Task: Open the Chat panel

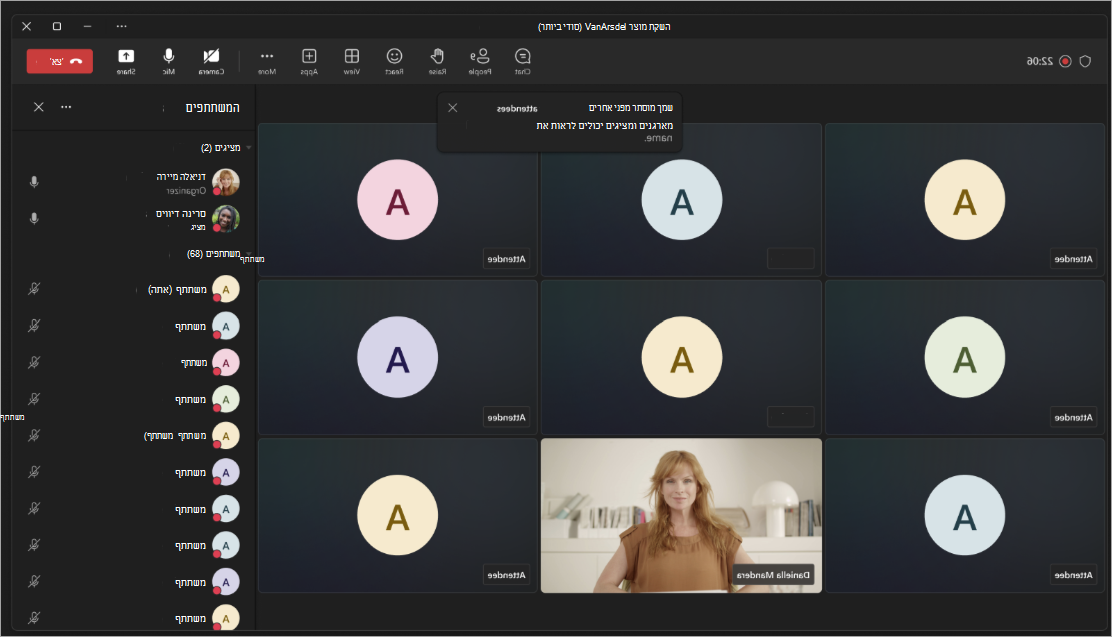Action: pos(523,61)
